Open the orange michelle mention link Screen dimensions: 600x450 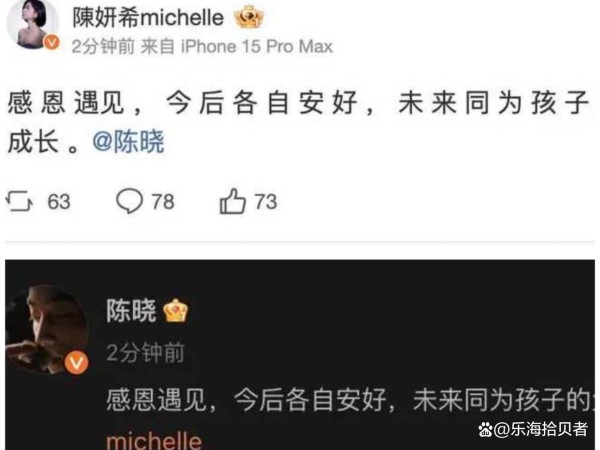pos(154,440)
